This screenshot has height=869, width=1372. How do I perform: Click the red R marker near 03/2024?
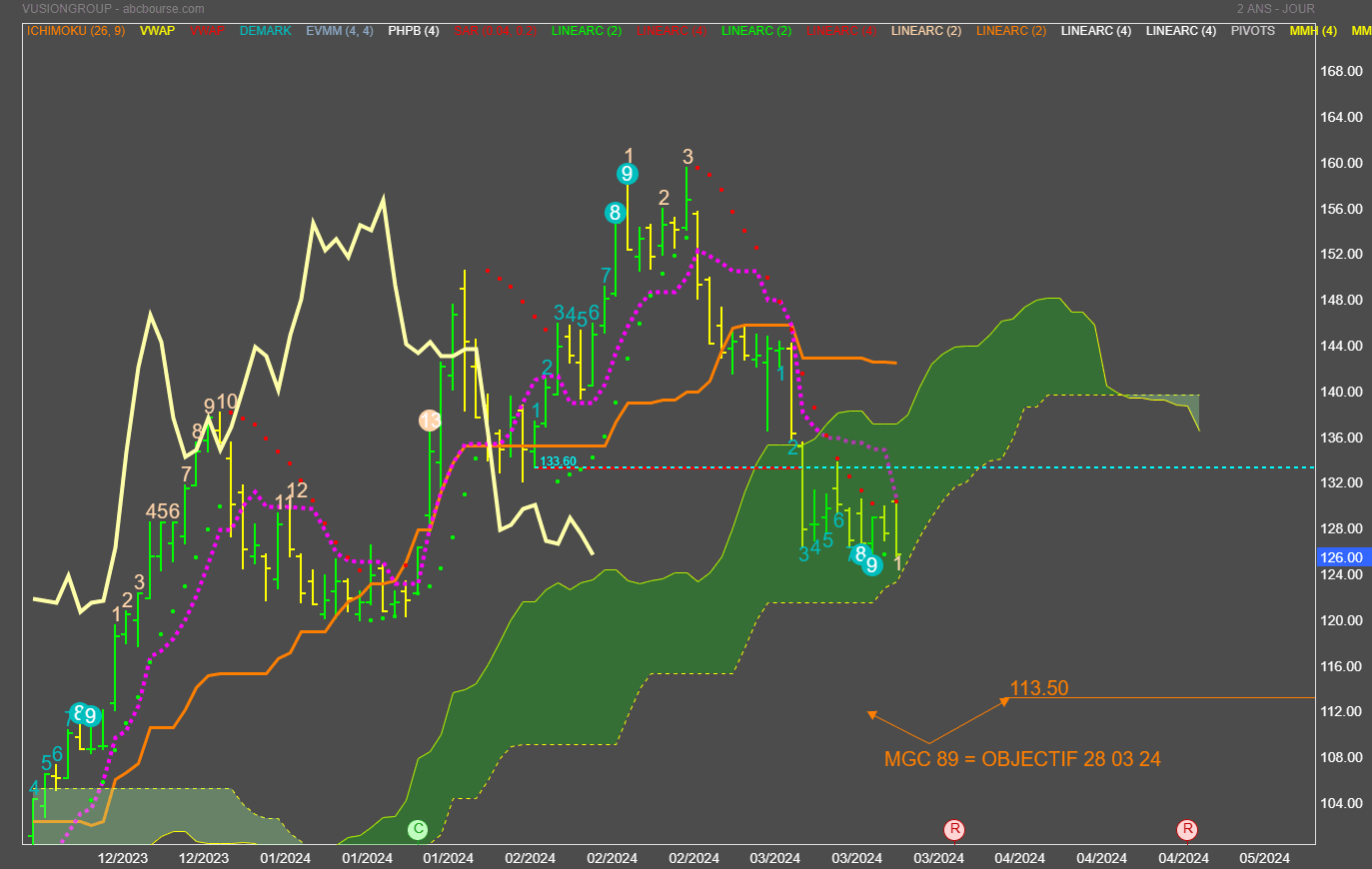point(954,829)
